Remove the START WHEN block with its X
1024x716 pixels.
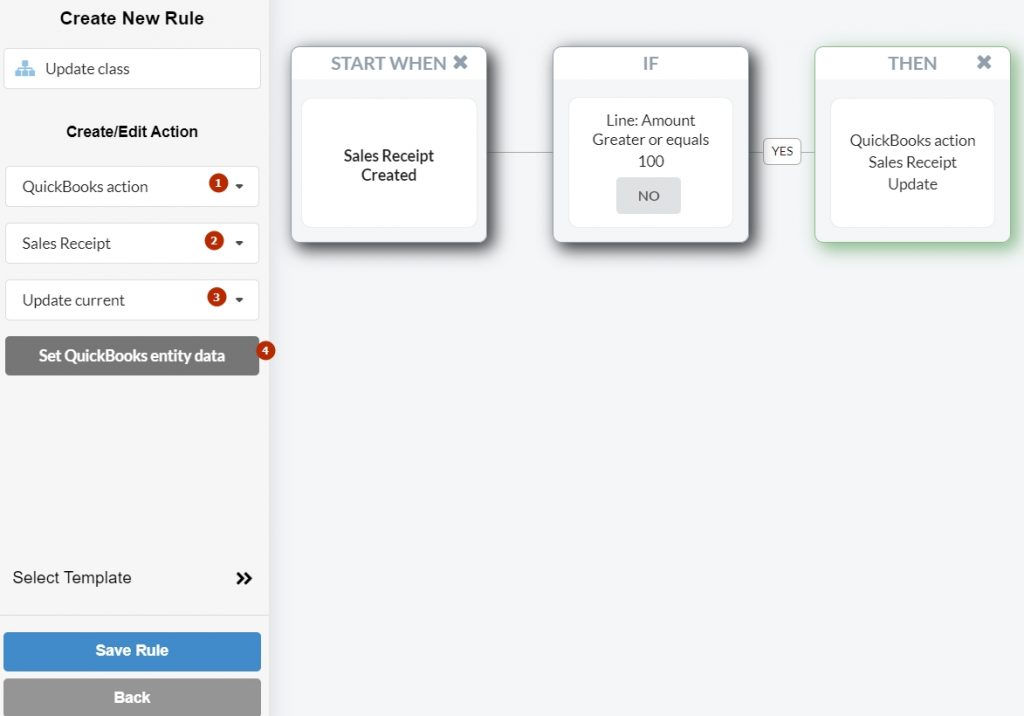tap(460, 62)
